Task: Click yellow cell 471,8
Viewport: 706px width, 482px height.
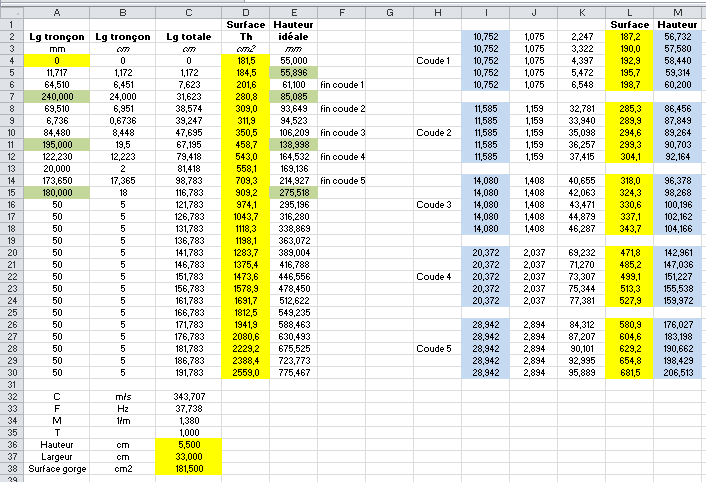Action: (x=629, y=252)
